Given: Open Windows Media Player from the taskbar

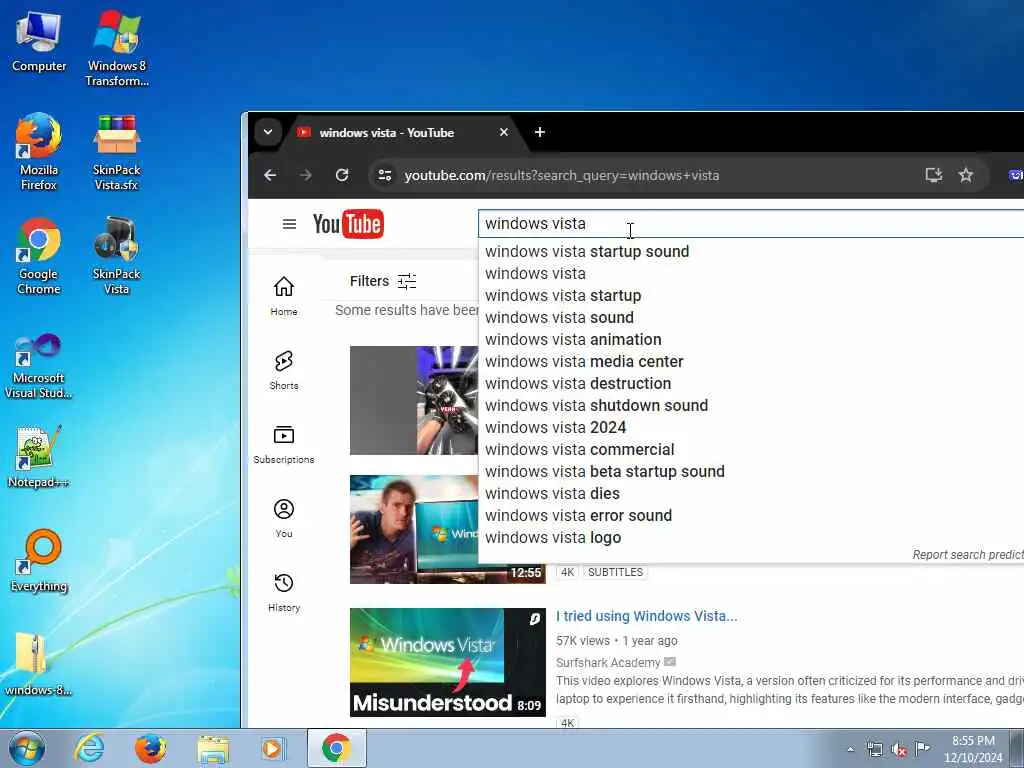Looking at the screenshot, I should (272, 748).
